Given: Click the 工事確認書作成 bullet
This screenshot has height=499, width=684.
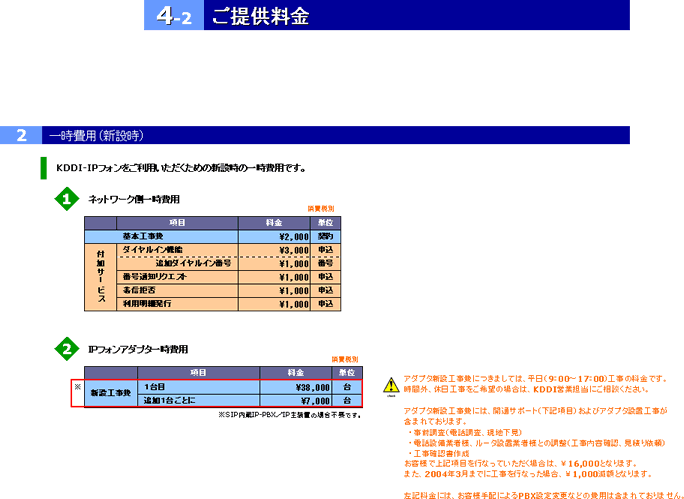Looking at the screenshot, I should [438, 454].
